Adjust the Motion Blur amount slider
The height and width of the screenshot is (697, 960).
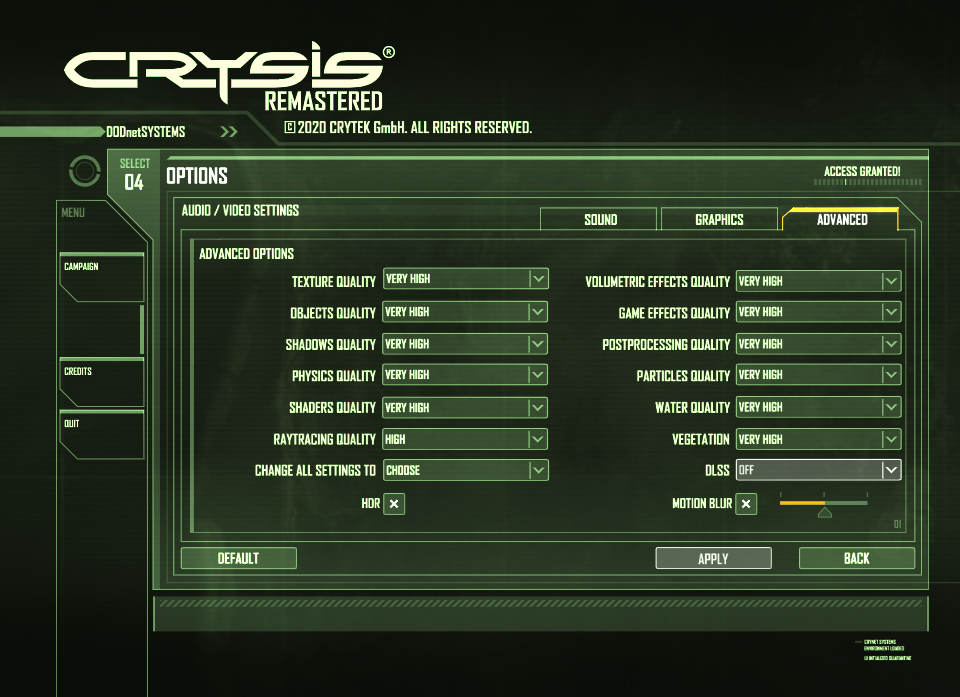click(x=823, y=504)
